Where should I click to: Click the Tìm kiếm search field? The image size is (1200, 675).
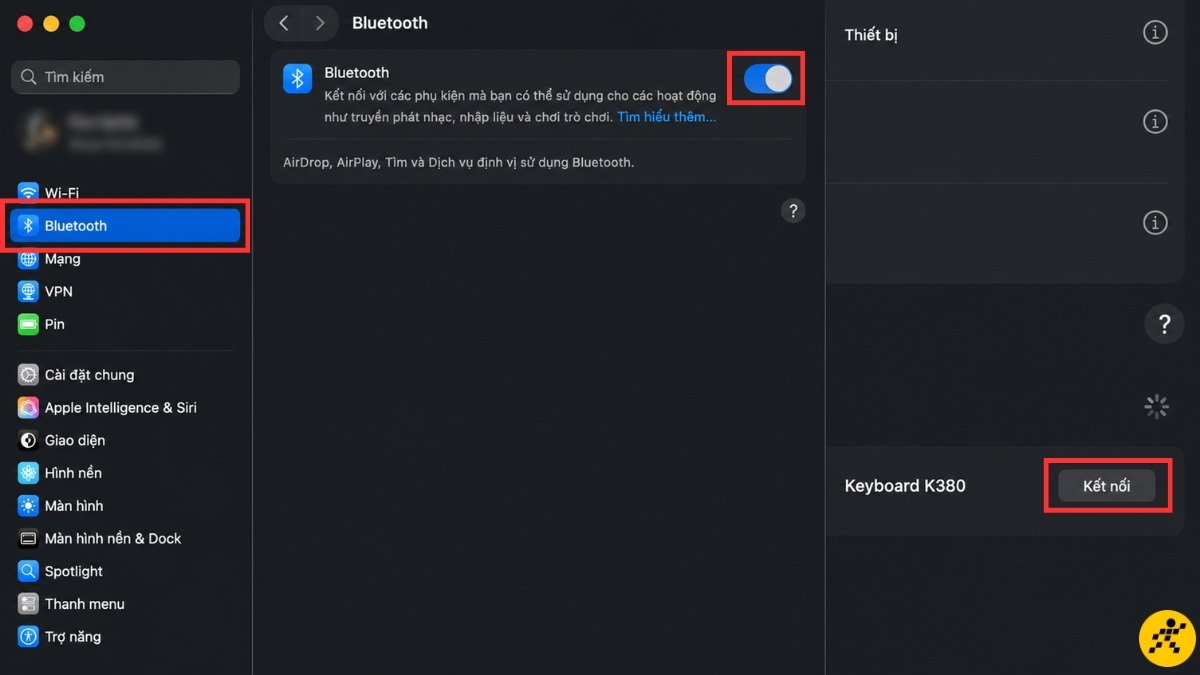(x=125, y=77)
